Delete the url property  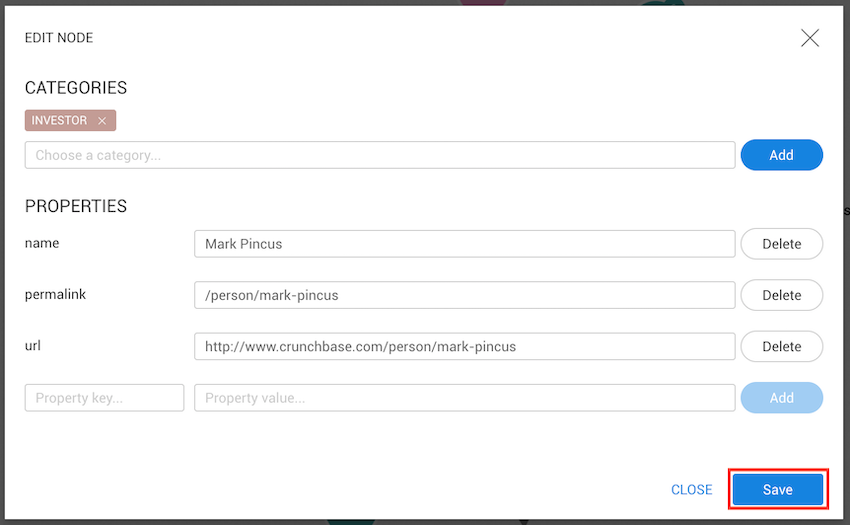pos(781,346)
